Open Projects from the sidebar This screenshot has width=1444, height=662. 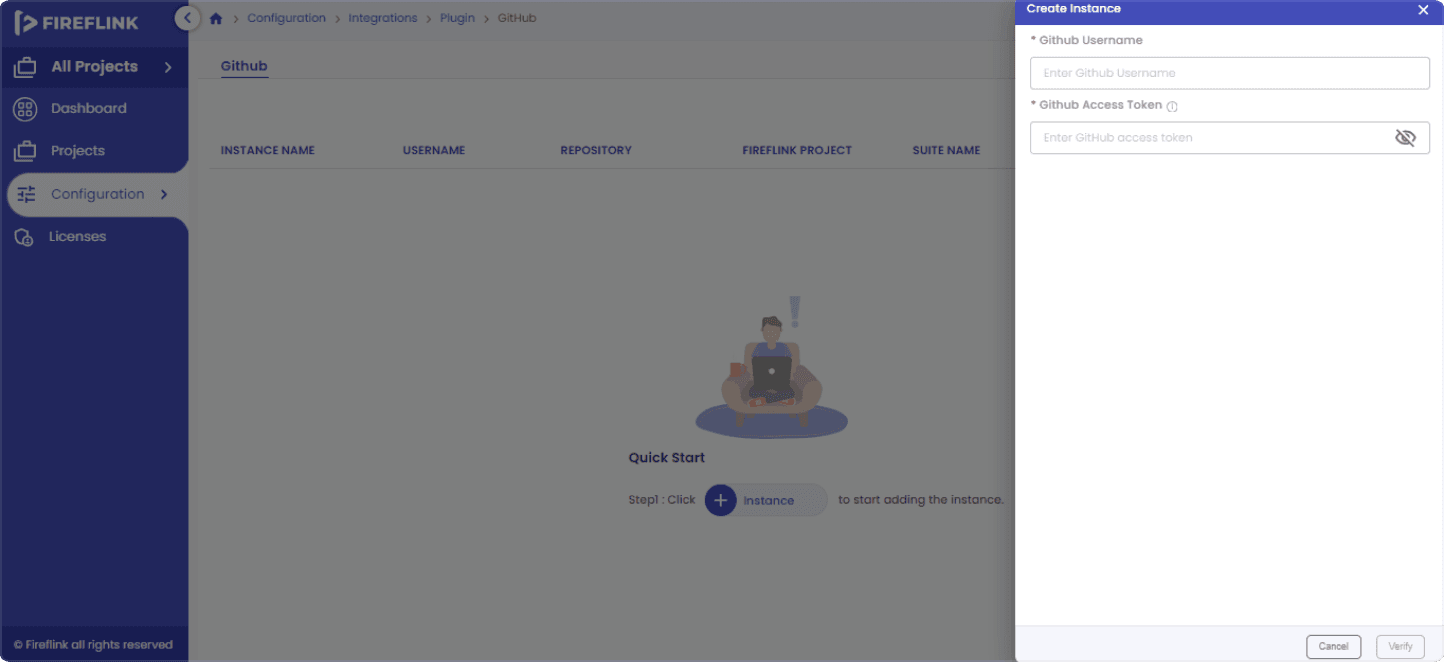pyautogui.click(x=78, y=151)
